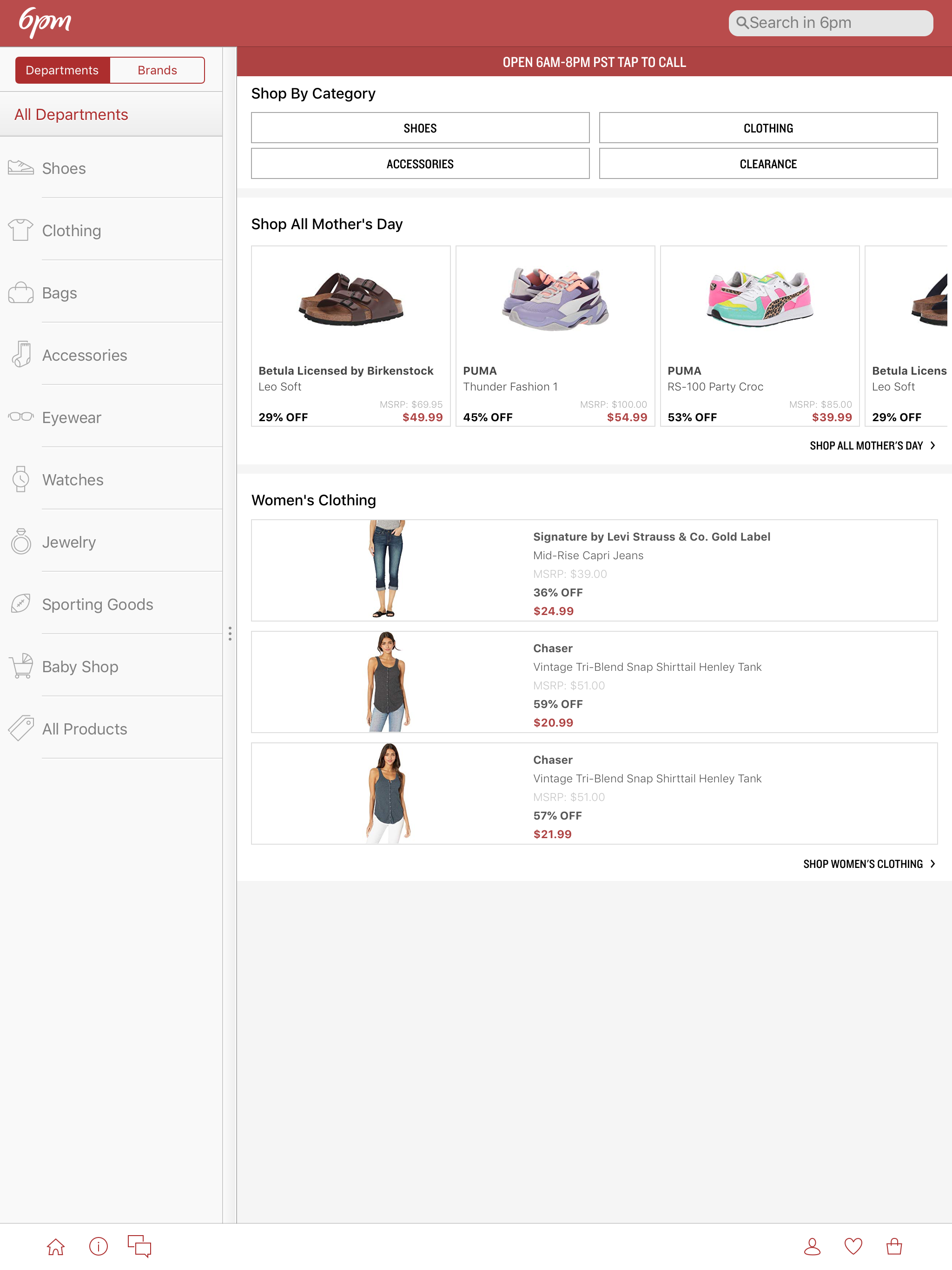Grab the sidebar divider handle dots
This screenshot has height=1270, width=952.
(x=230, y=634)
